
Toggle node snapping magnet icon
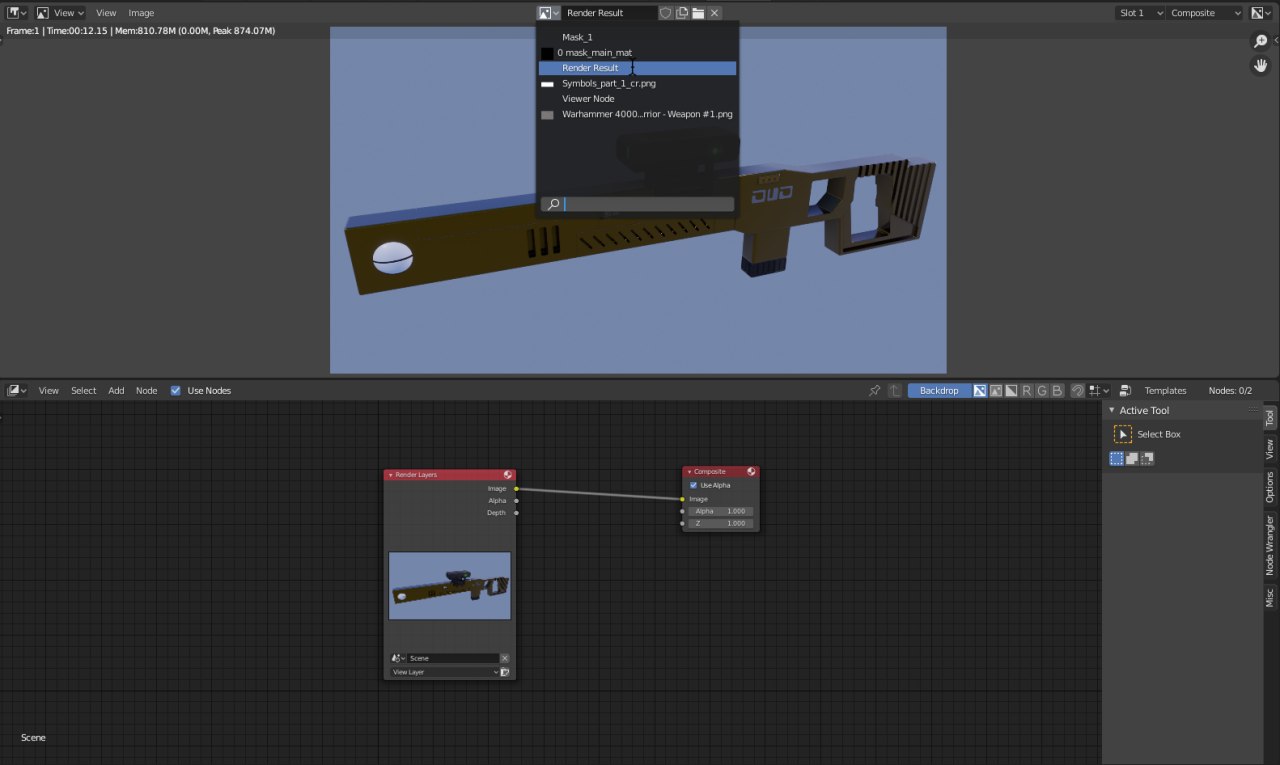coord(1078,391)
